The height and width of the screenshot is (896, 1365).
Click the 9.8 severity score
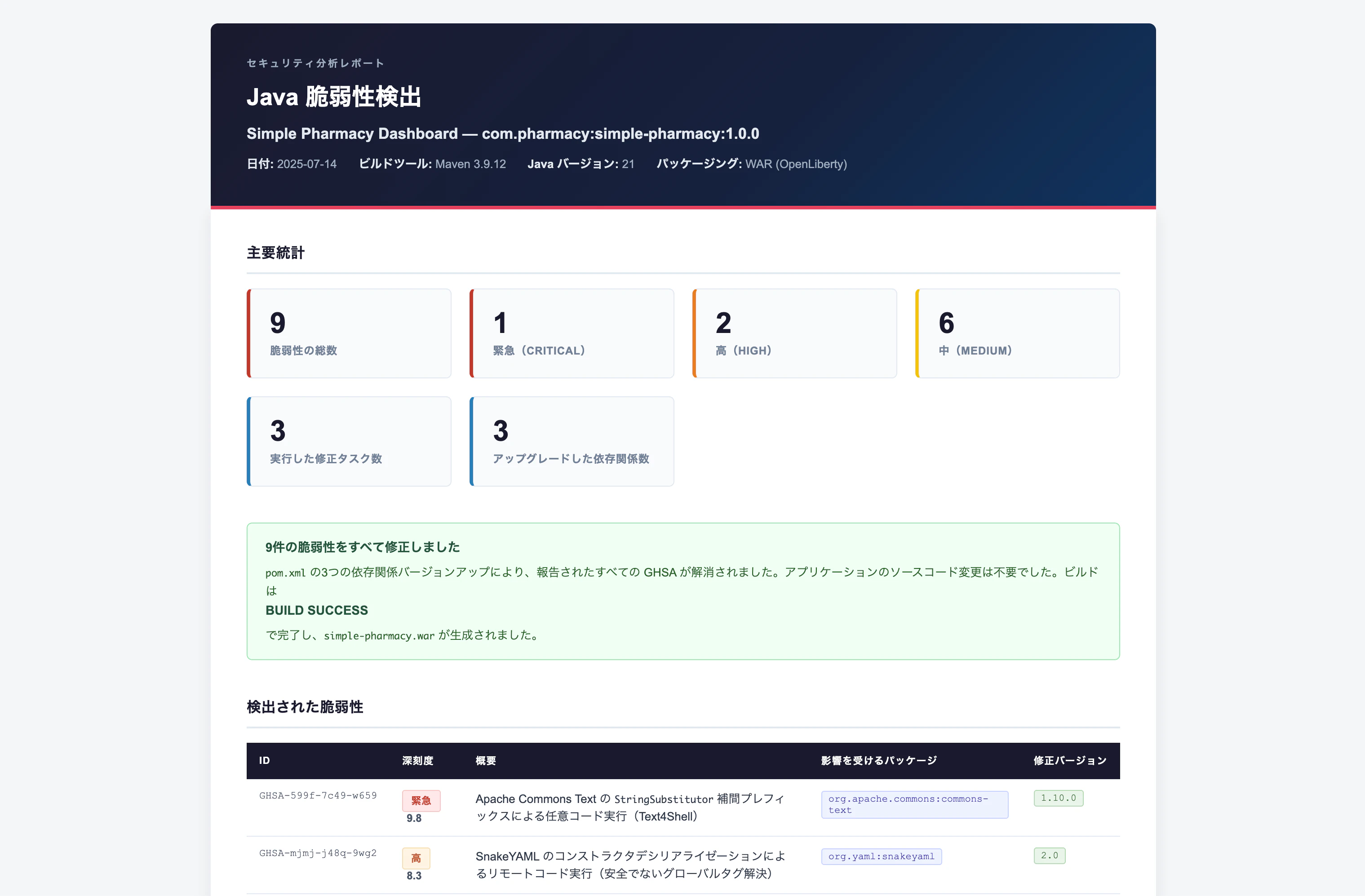[414, 819]
